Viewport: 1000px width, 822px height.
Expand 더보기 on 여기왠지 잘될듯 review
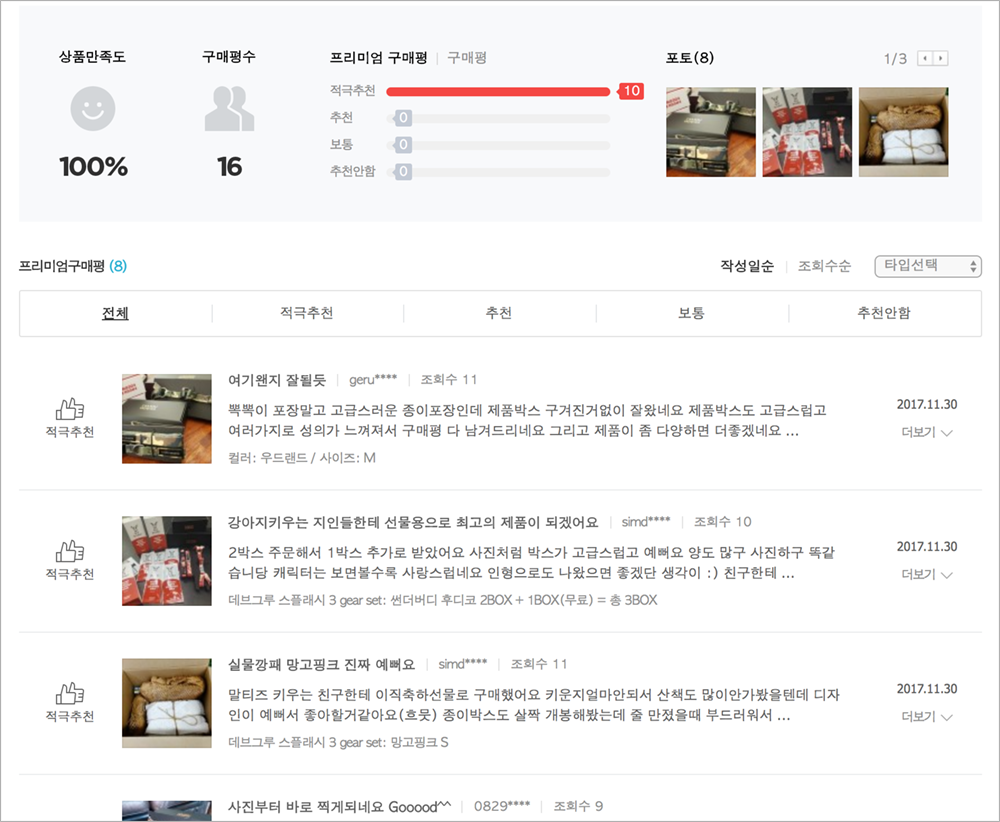tap(927, 432)
